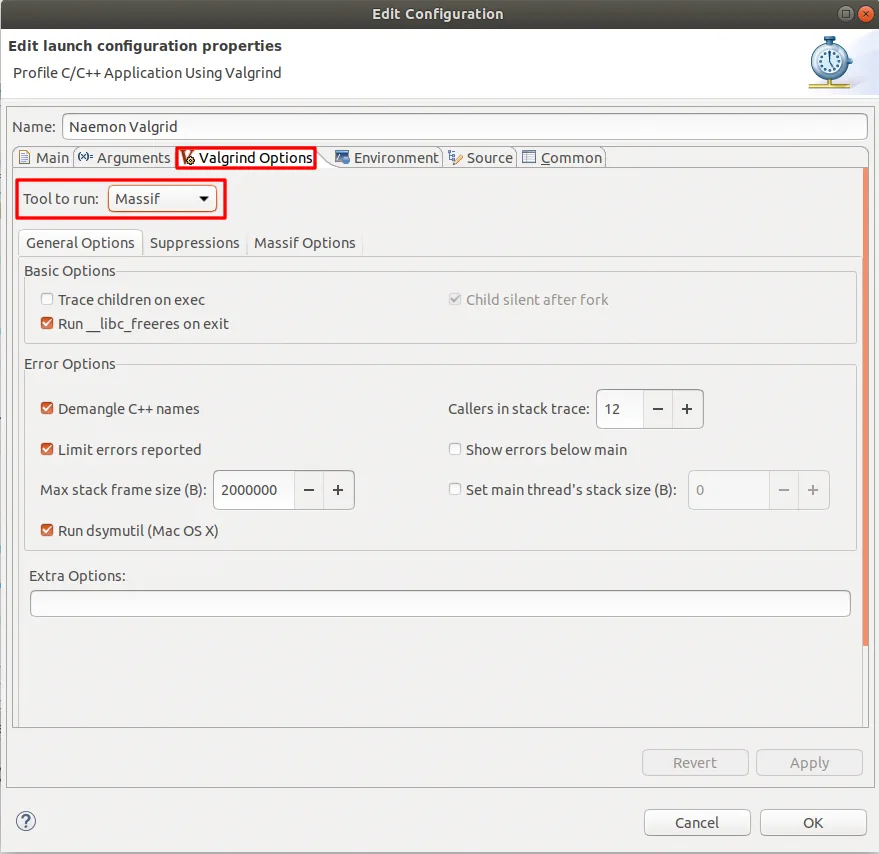The image size is (879, 854).
Task: Close the Edit Configuration dialog
Action: pos(866,13)
